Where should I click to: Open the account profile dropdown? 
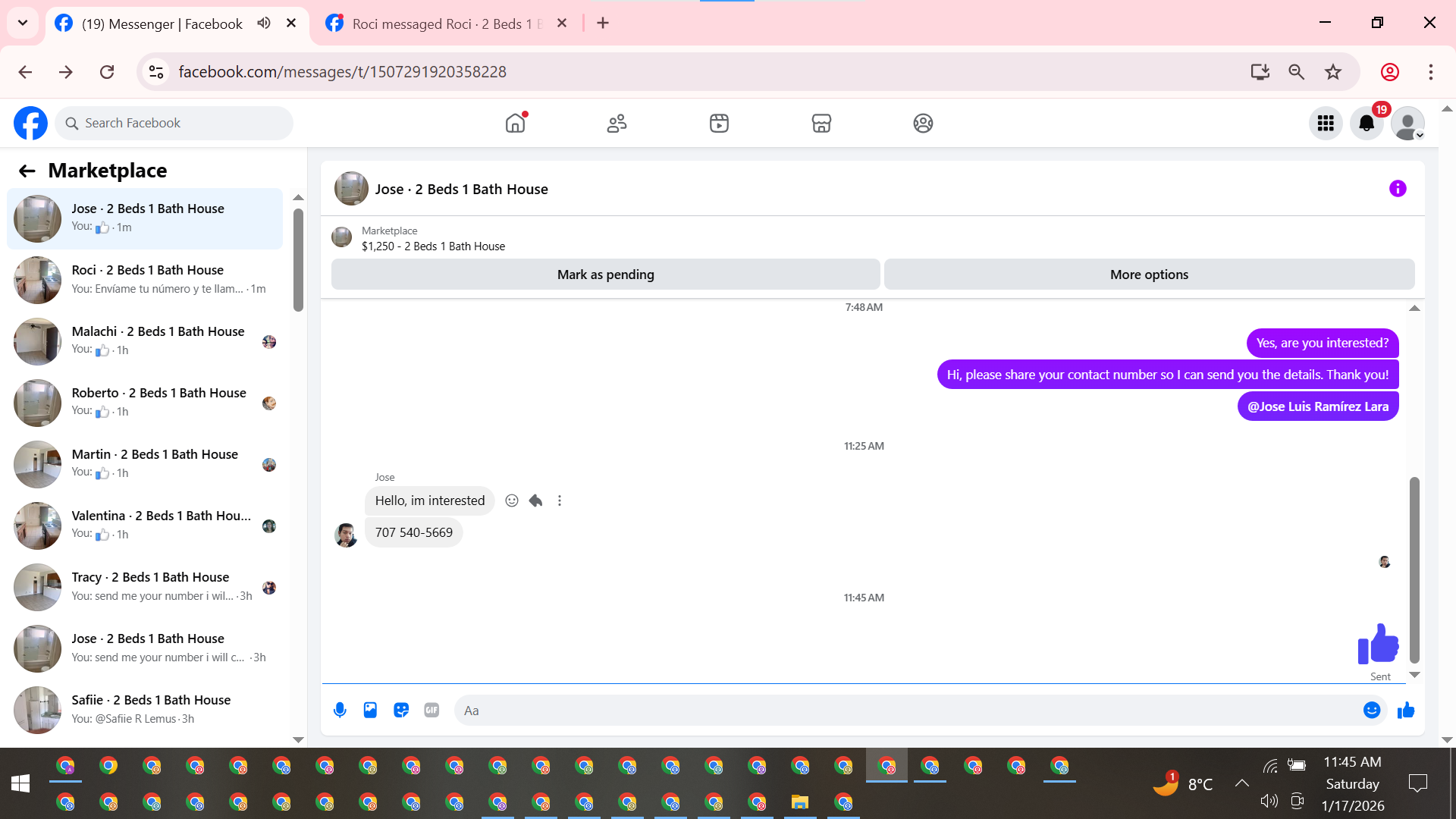pos(1408,123)
